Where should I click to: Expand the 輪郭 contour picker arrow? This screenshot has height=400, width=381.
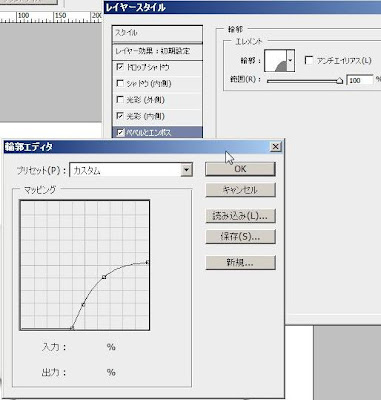(x=290, y=60)
